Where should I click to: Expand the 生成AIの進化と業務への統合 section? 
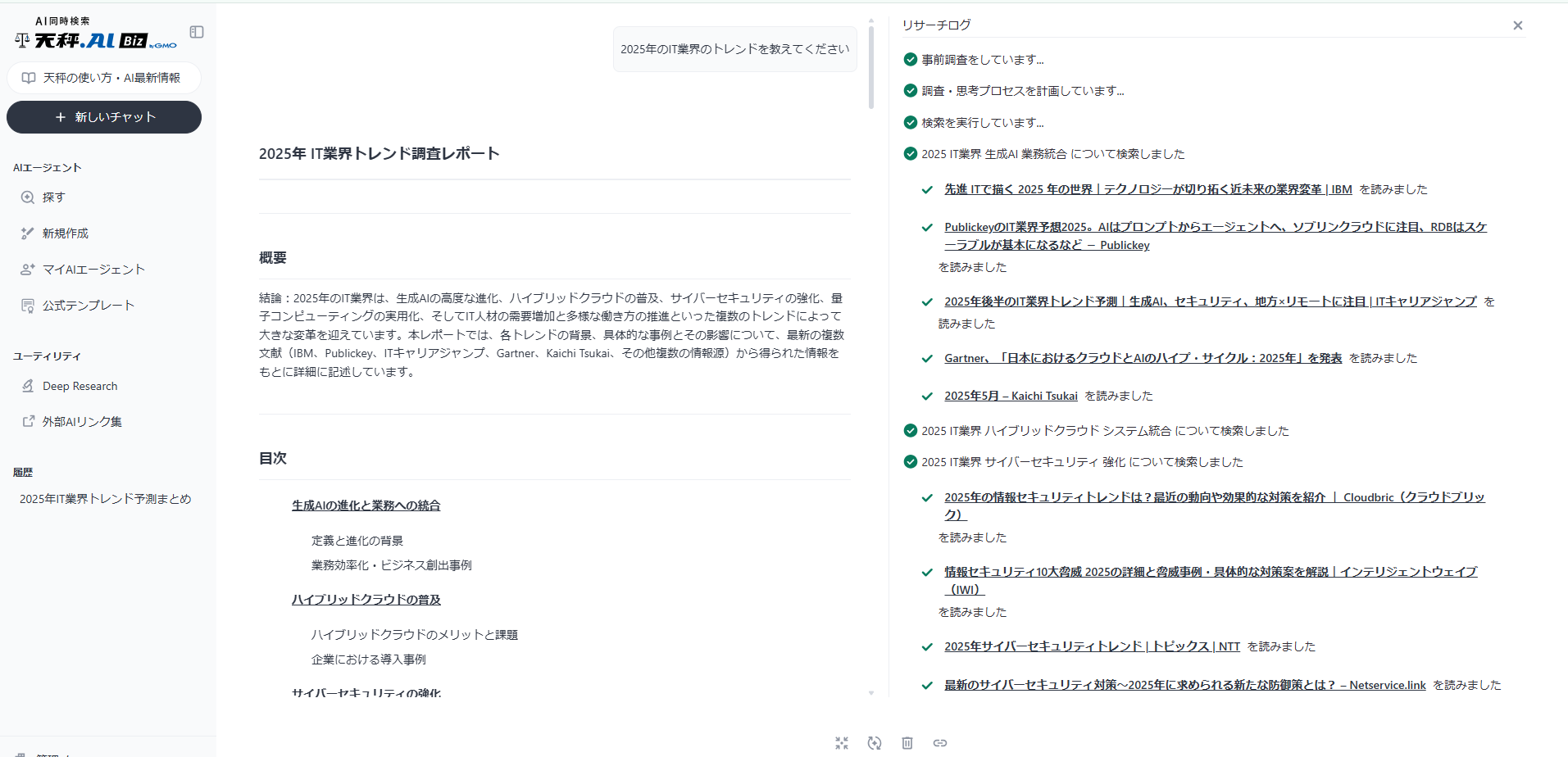(x=366, y=505)
